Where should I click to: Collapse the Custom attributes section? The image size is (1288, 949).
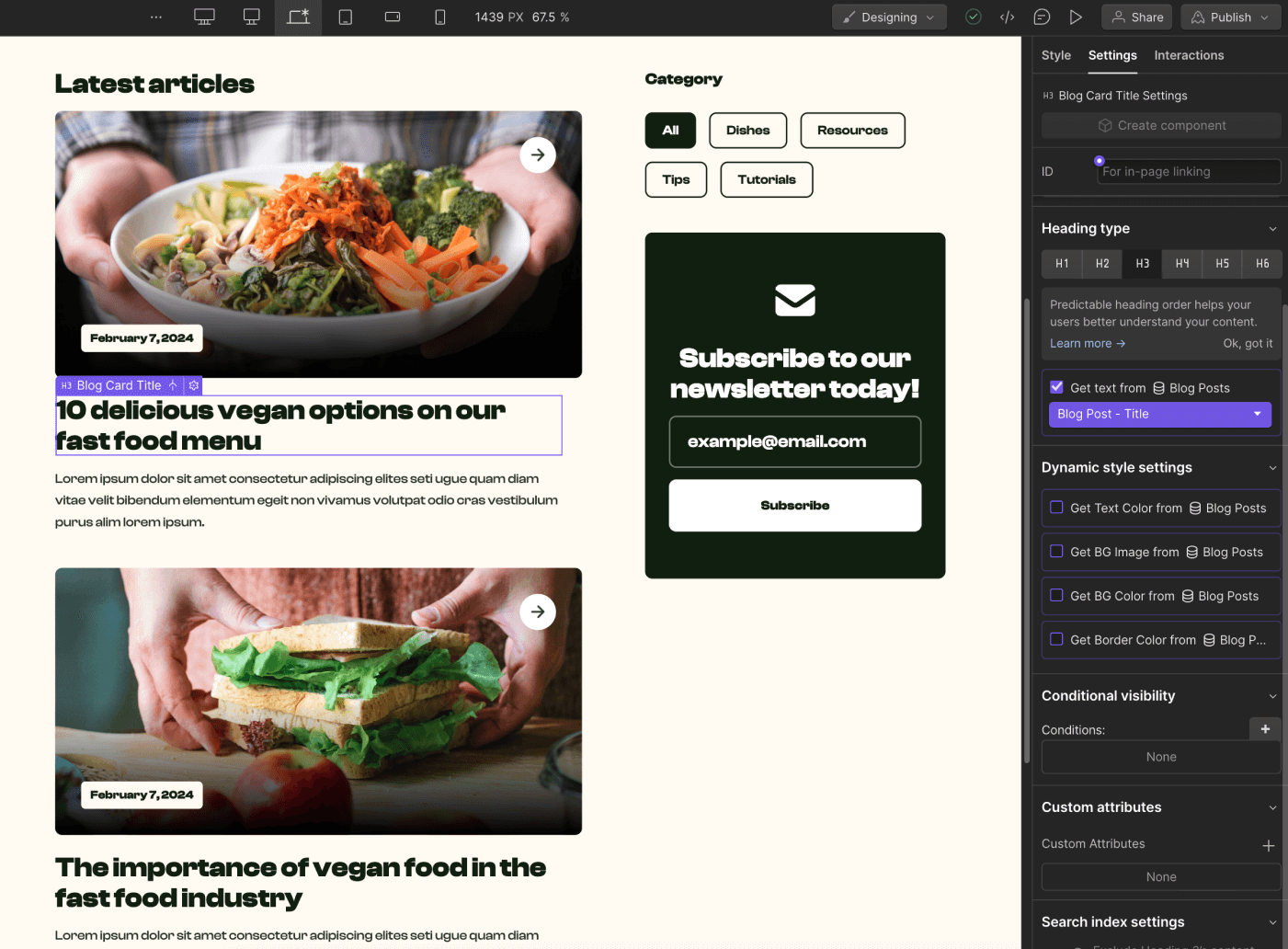[x=1272, y=808]
